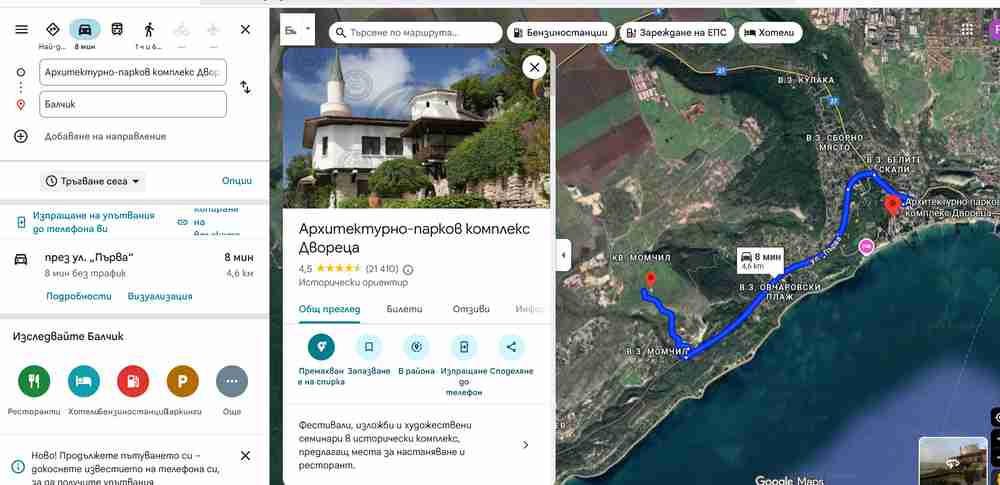The height and width of the screenshot is (485, 1000).
Task: Switch to the 'Билети' tab
Action: pyautogui.click(x=405, y=309)
